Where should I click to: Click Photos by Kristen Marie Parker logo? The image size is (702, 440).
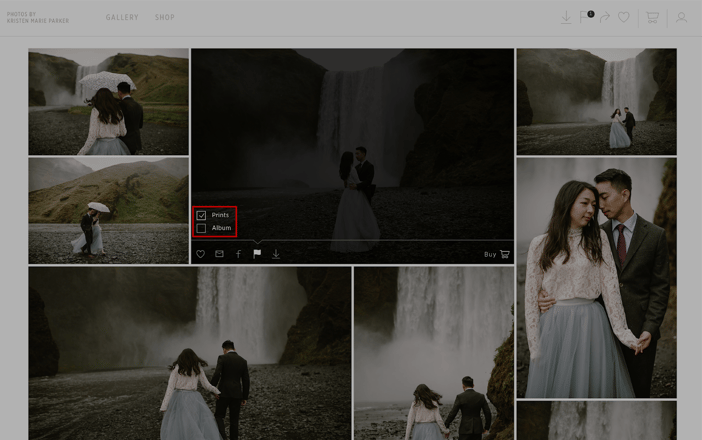click(38, 17)
